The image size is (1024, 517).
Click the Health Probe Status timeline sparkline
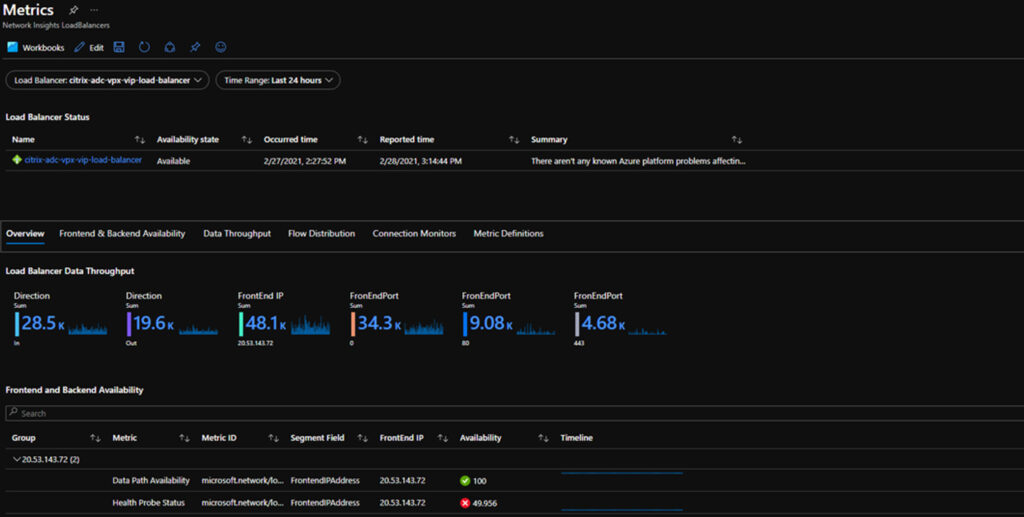click(622, 509)
